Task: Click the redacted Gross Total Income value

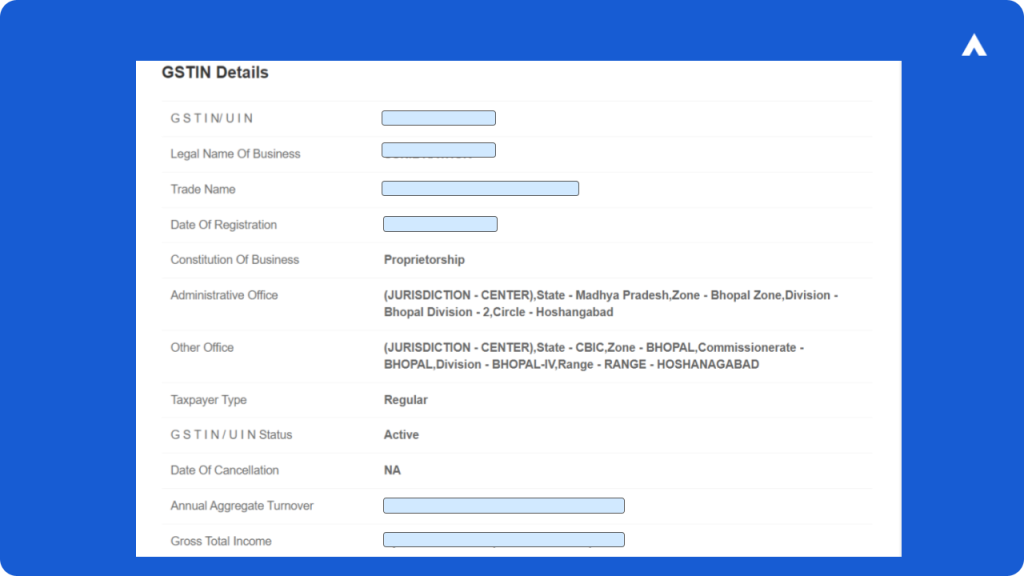Action: coord(504,539)
